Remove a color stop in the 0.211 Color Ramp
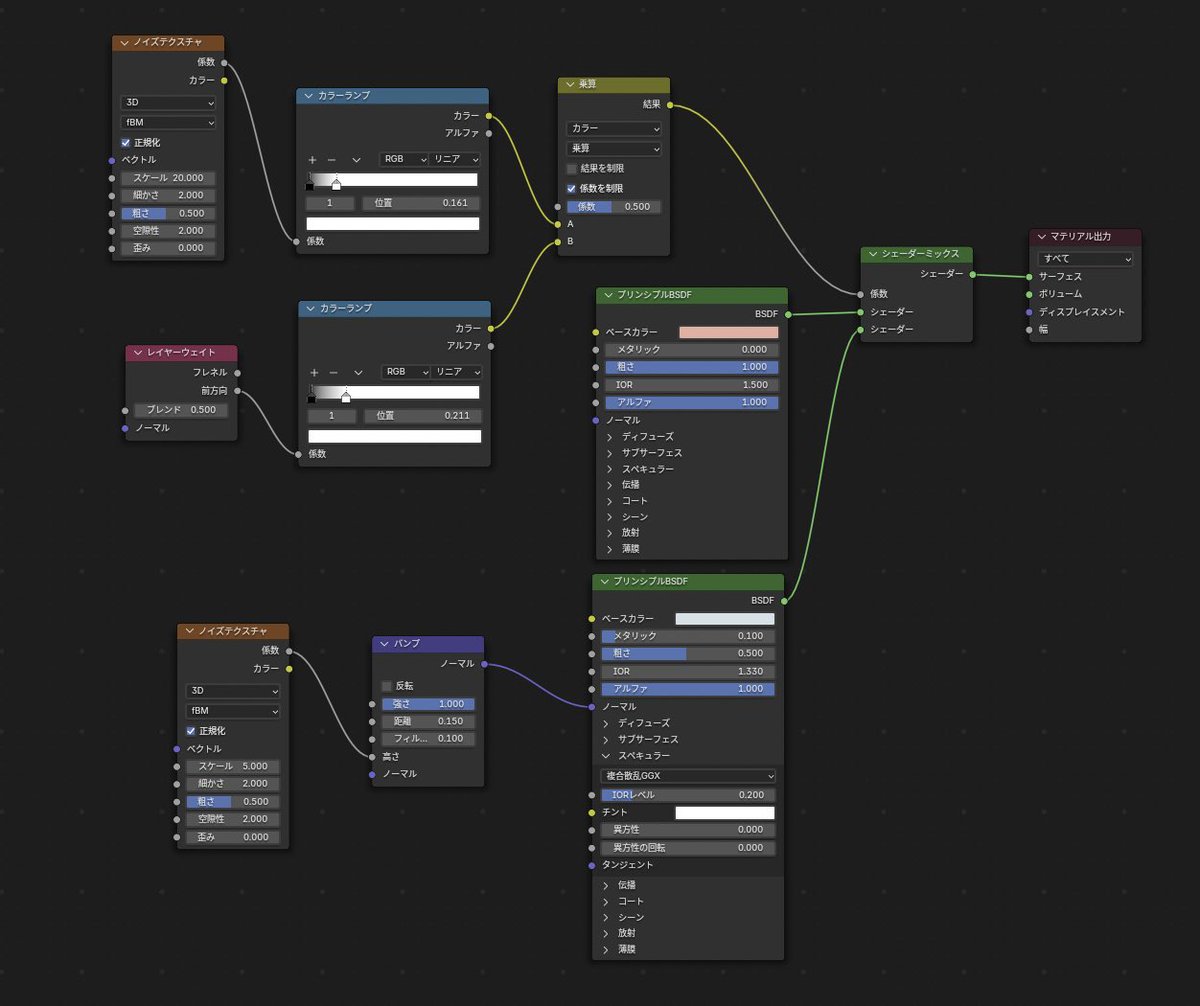The height and width of the screenshot is (1006, 1200). click(x=334, y=372)
